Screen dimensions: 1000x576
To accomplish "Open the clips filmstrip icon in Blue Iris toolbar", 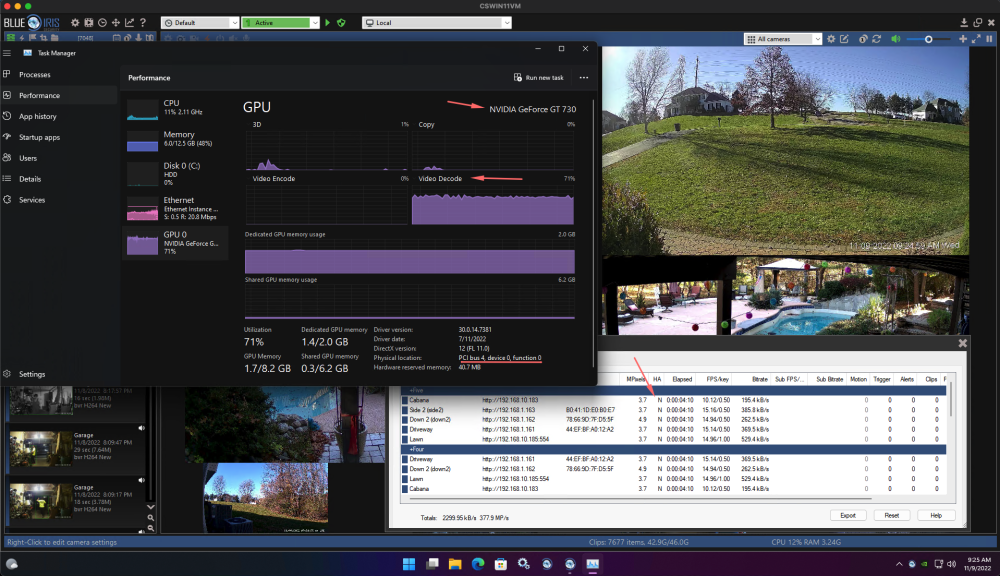I will point(89,22).
